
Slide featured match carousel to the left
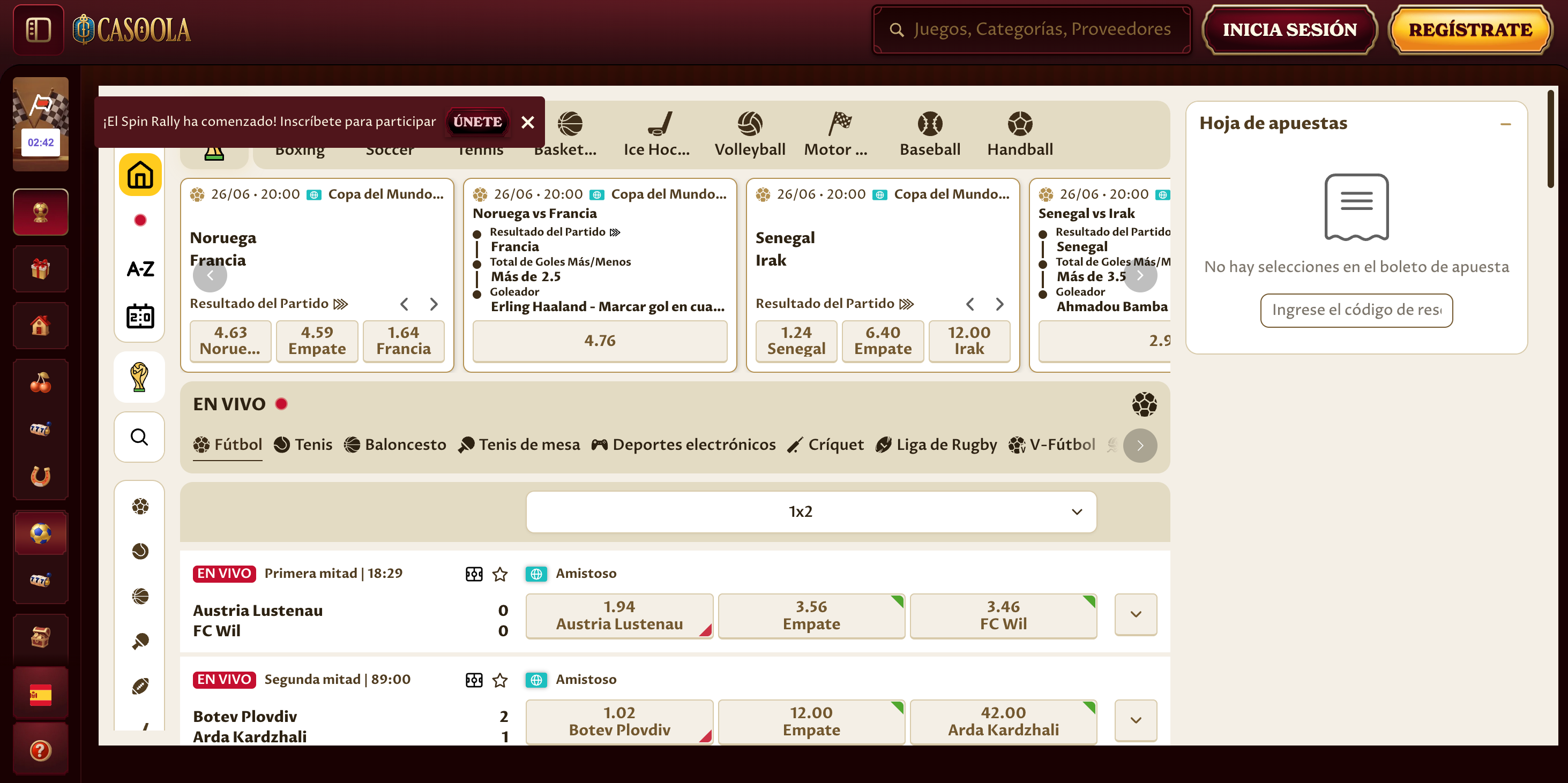(210, 276)
